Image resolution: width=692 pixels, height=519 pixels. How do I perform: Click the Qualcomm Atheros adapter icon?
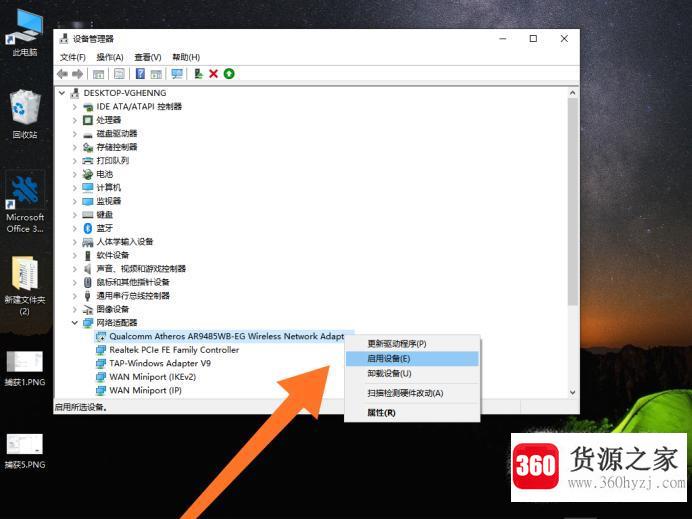tap(101, 337)
